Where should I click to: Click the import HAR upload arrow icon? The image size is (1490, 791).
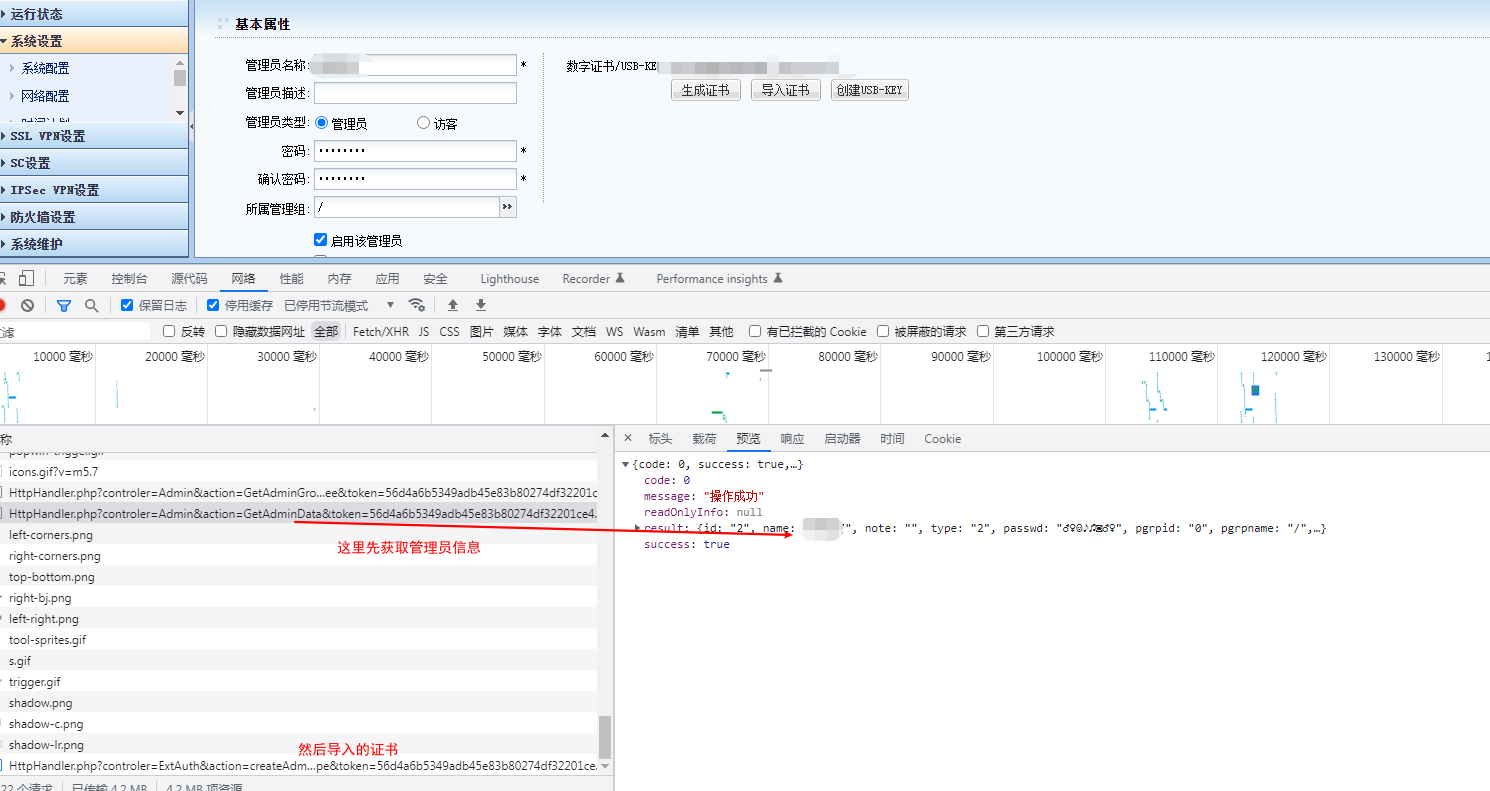(453, 305)
